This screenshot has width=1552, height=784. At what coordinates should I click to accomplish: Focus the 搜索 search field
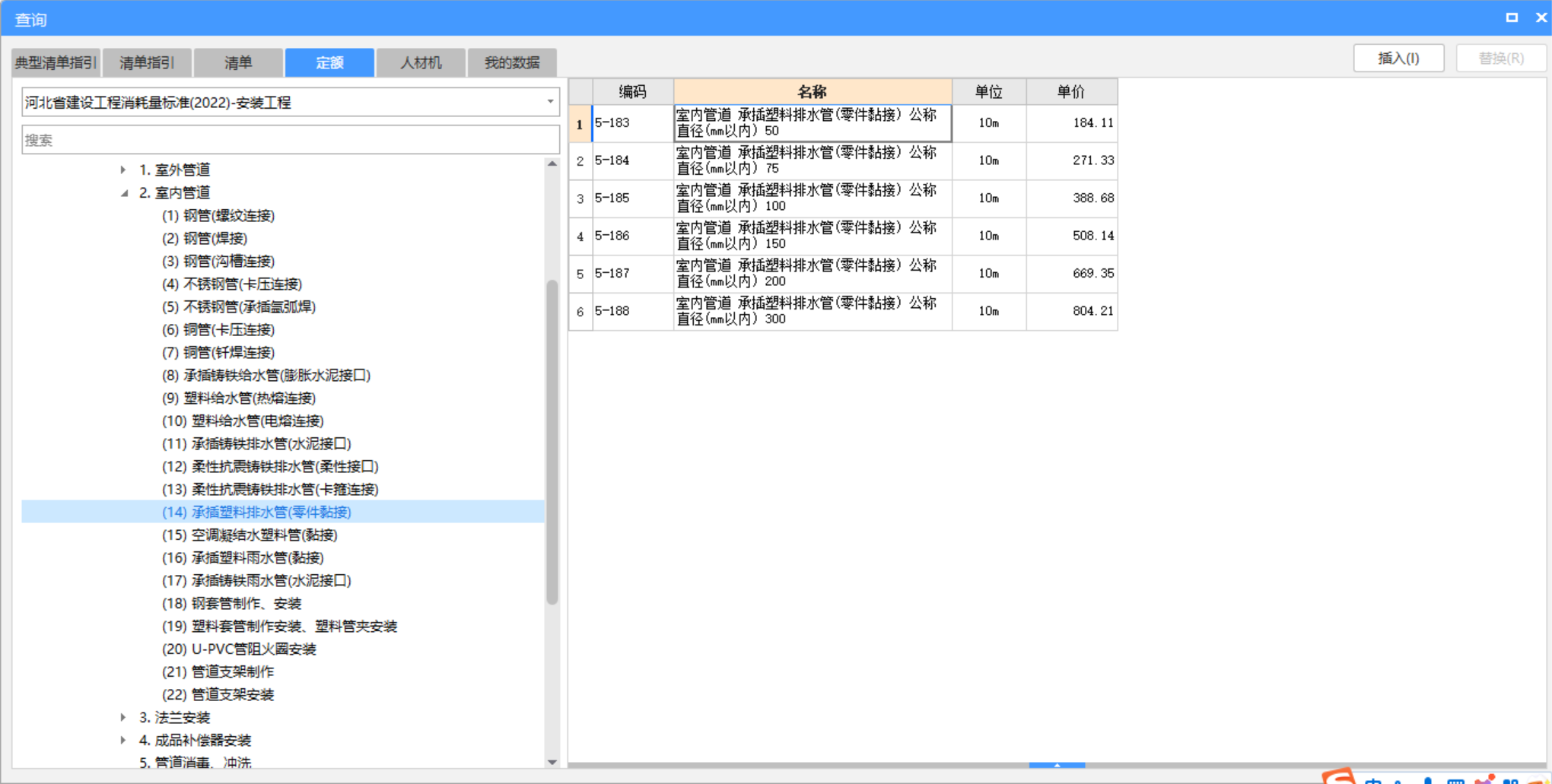[291, 140]
